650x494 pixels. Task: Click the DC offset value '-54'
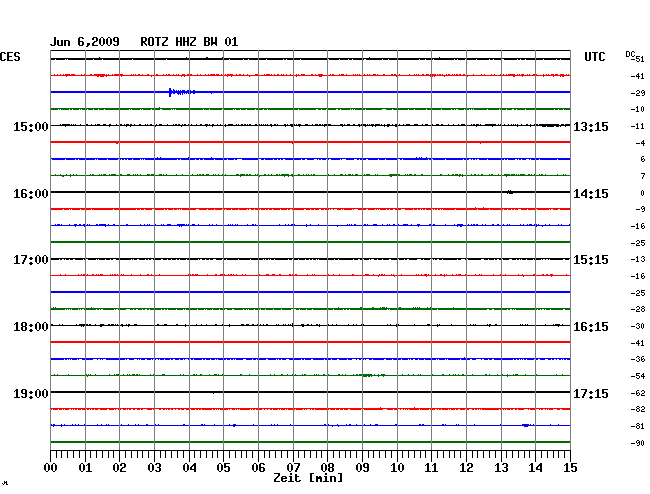[638, 376]
